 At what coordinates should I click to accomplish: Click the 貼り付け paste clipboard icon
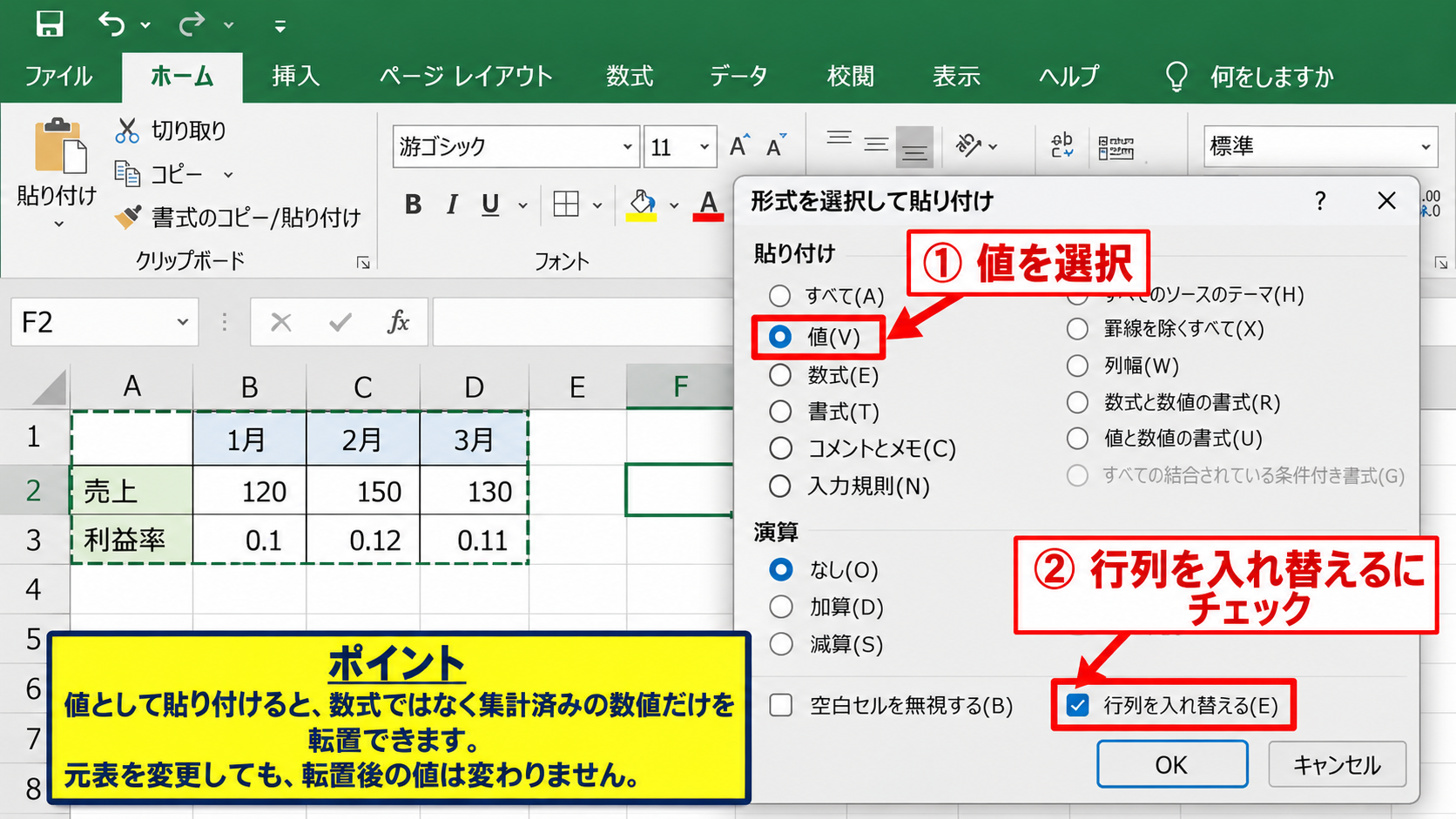tap(59, 145)
